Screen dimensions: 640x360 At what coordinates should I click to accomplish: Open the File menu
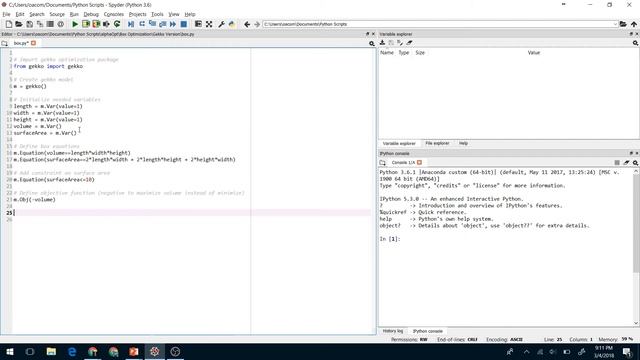tap(7, 14)
